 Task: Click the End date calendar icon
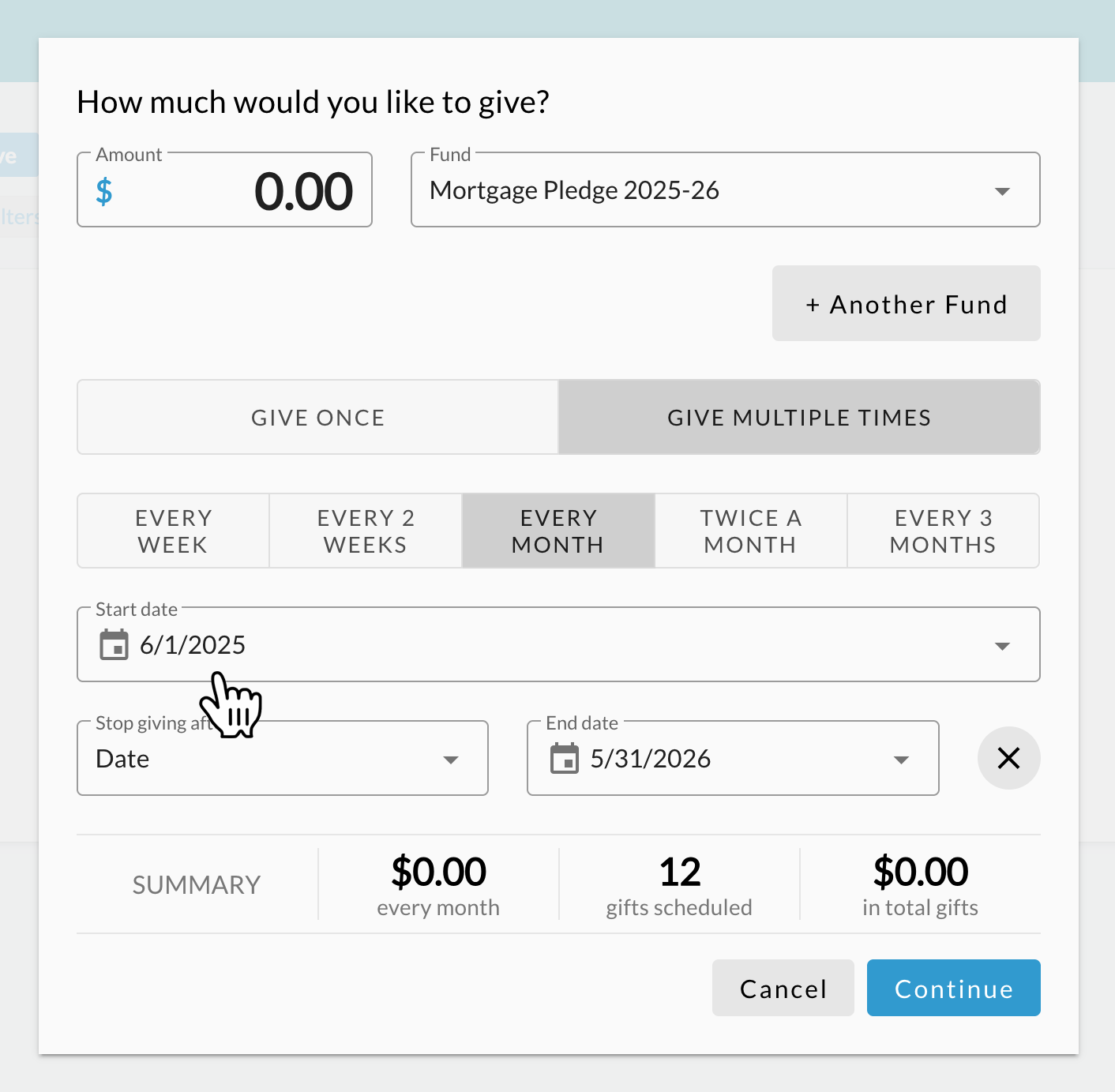coord(564,759)
